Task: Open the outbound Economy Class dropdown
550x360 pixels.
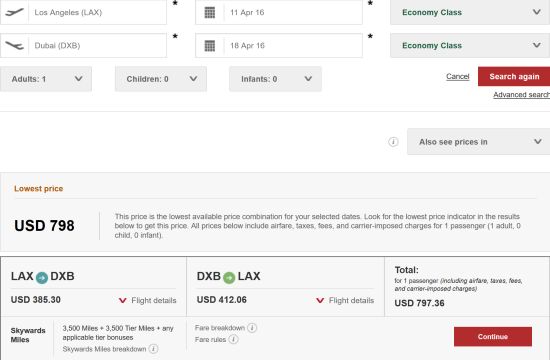Action: [x=470, y=12]
